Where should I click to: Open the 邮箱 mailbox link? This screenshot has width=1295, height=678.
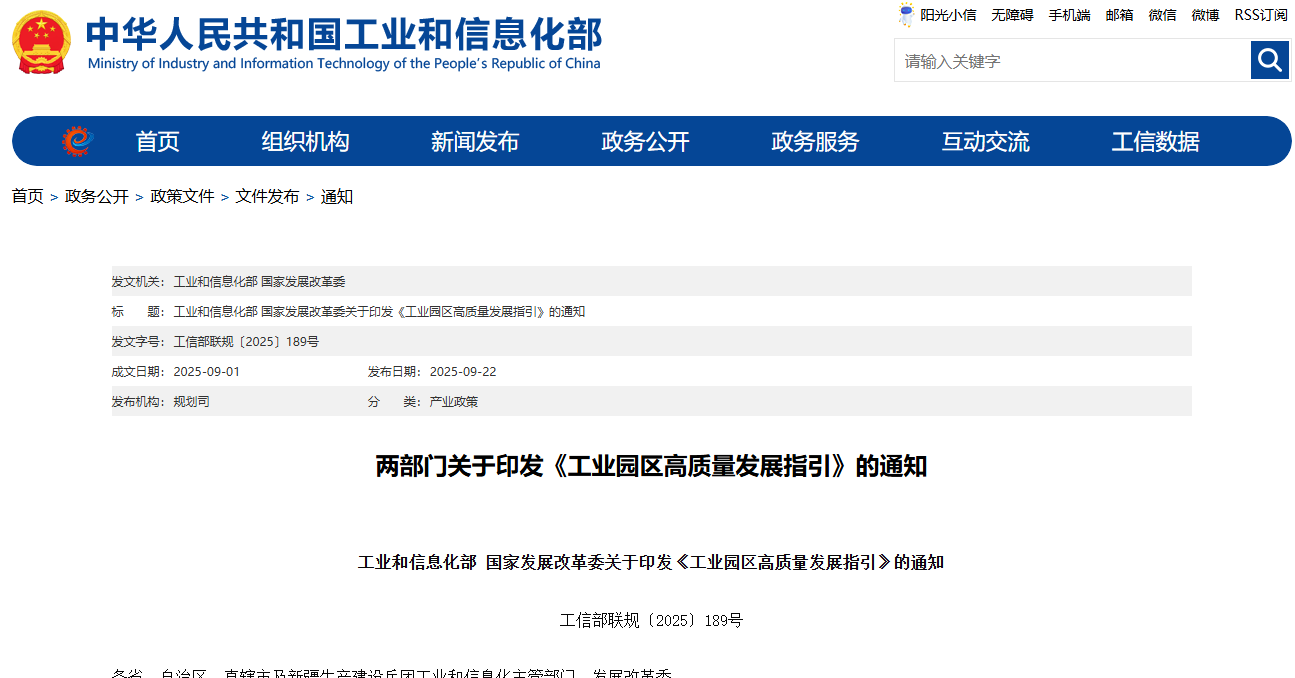(x=1119, y=15)
